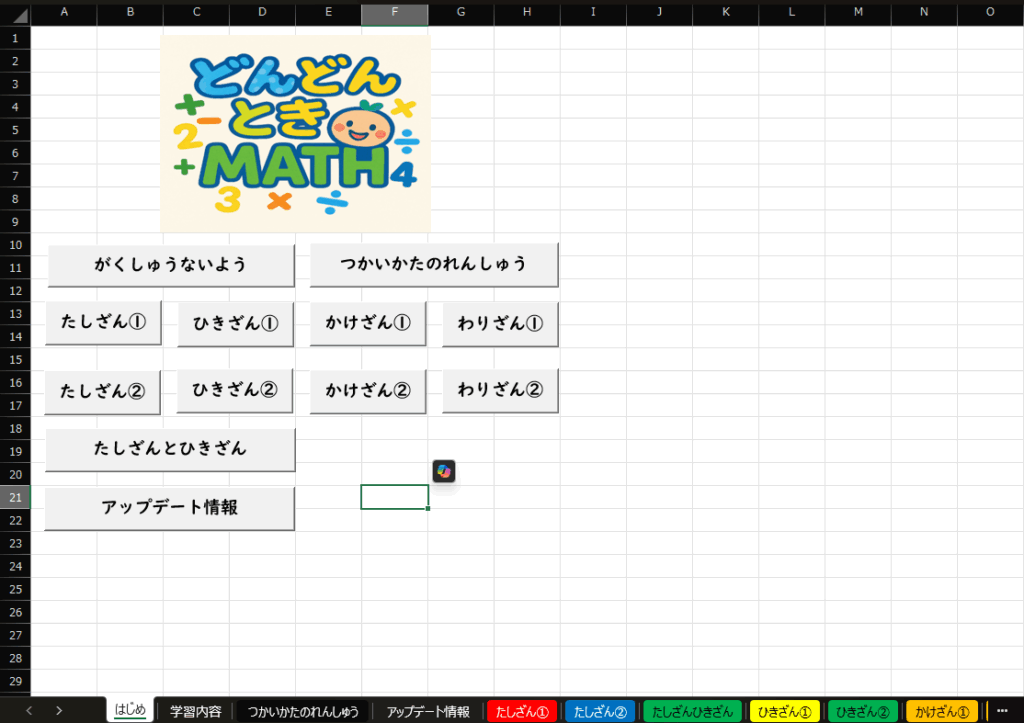Click the どんどんときMATH logo image

[295, 133]
